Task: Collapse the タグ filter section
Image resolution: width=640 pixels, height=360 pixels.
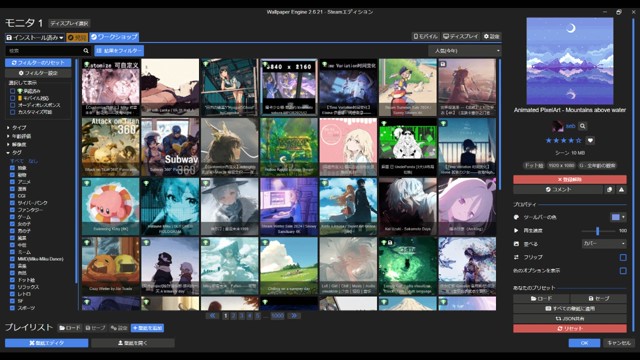Action: click(14, 153)
